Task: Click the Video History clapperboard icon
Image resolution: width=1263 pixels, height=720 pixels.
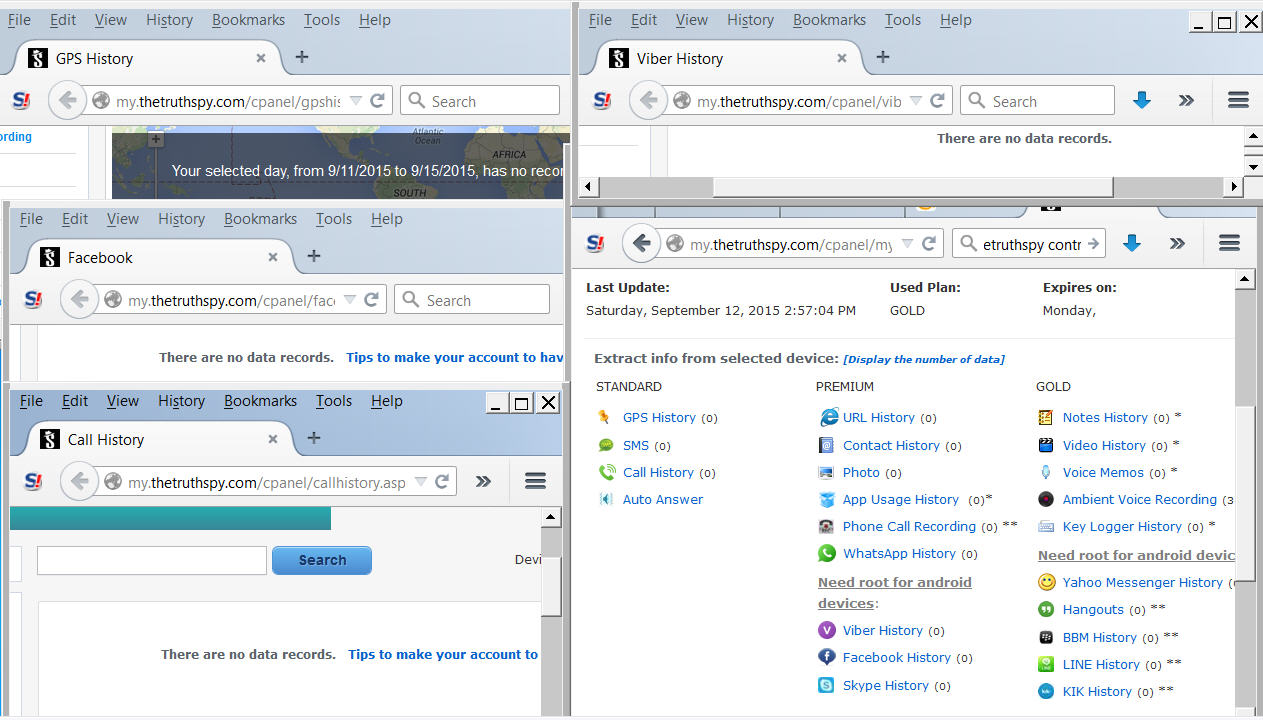Action: [1046, 445]
